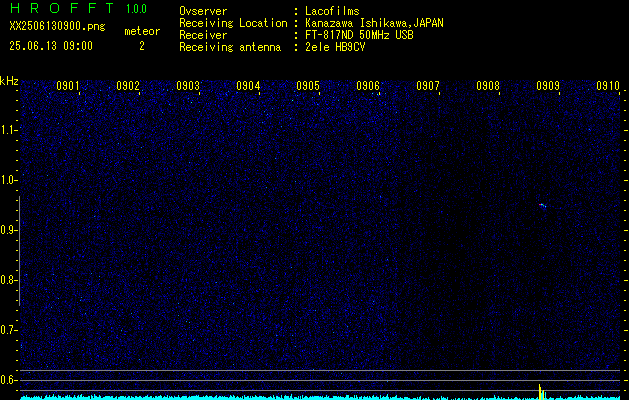Click FT-817ND 50MHz USB text
The image size is (629, 400).
[x=359, y=35]
